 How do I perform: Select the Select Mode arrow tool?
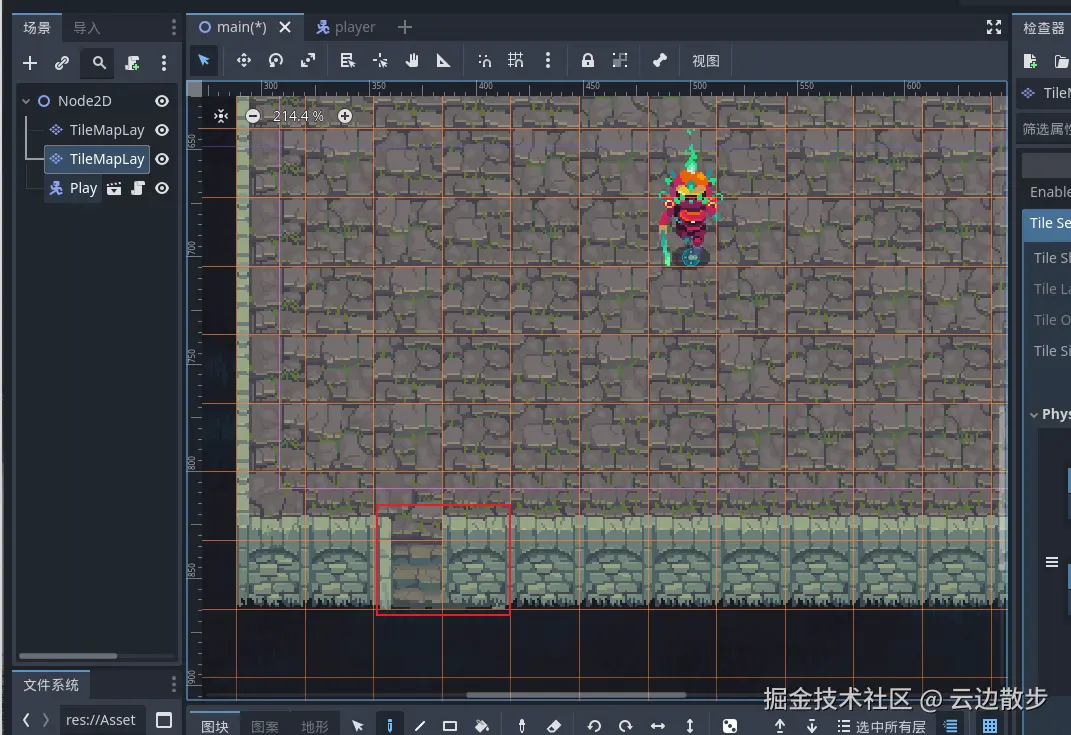pos(204,61)
